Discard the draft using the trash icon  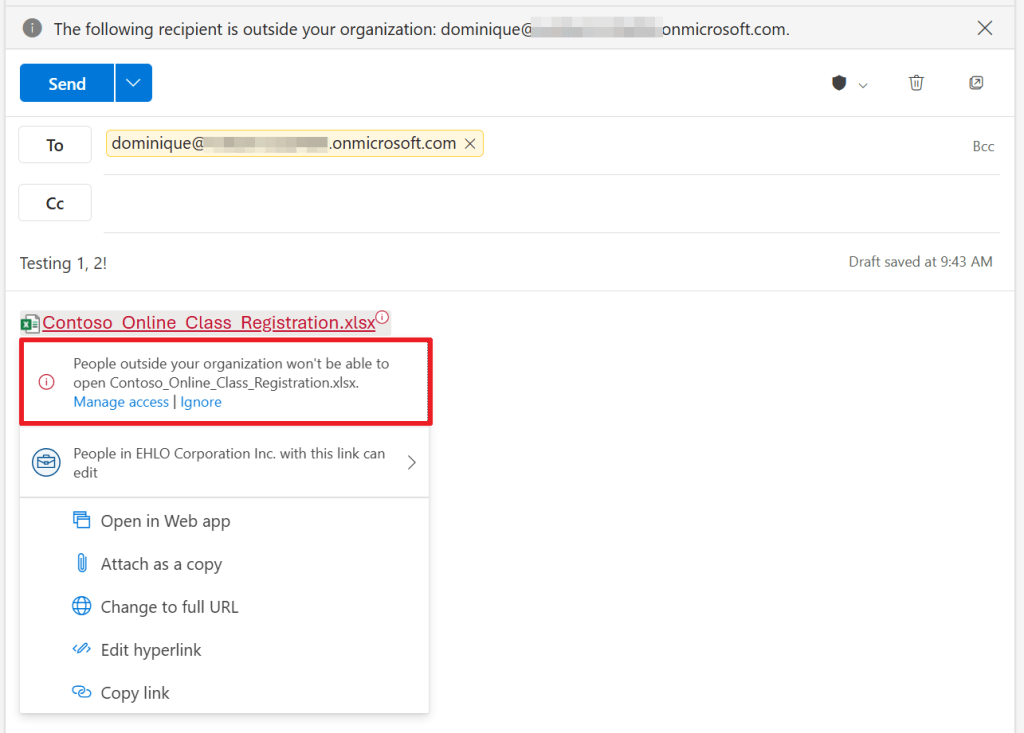pos(916,83)
